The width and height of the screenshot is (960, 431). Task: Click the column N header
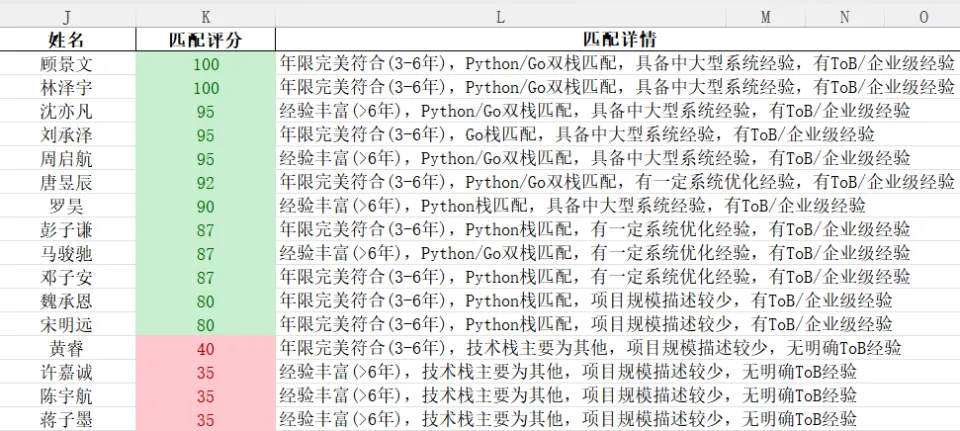[845, 16]
